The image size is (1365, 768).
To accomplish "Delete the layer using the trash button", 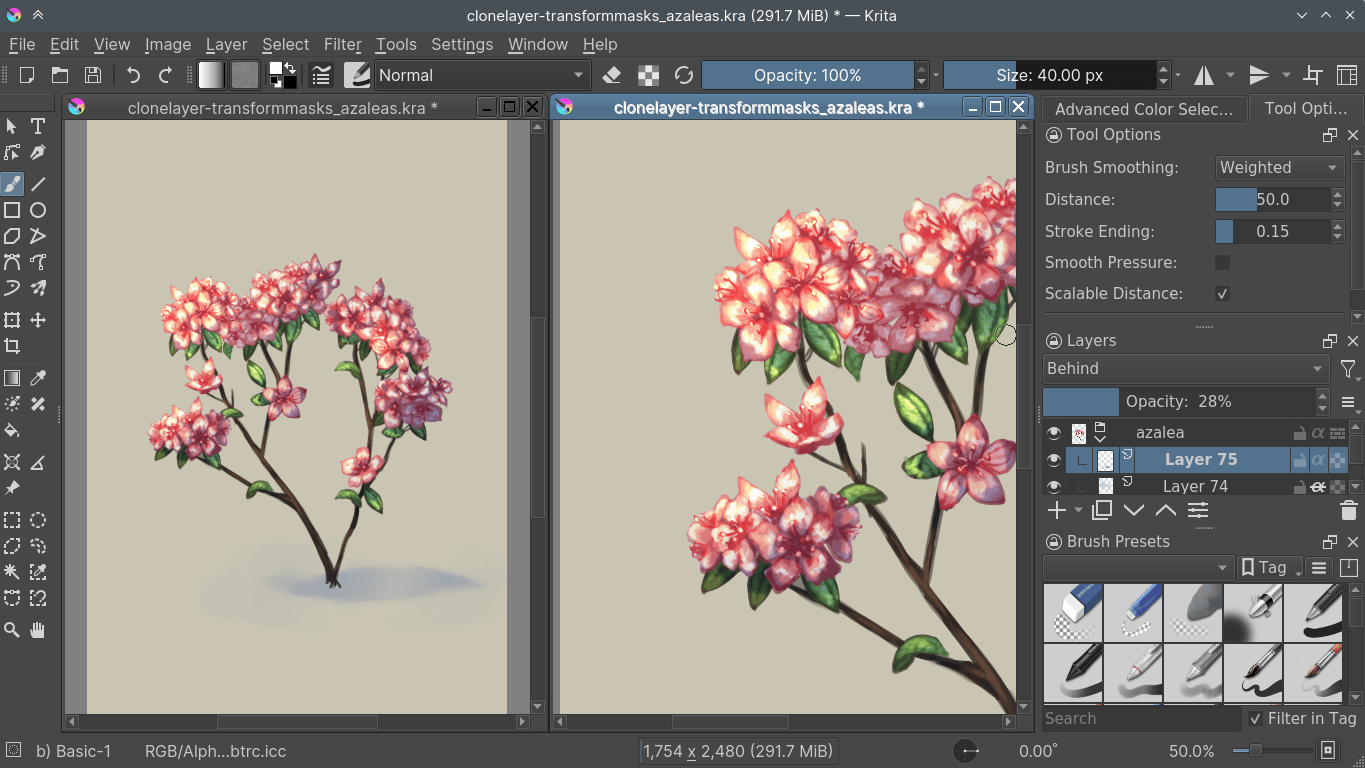I will [x=1348, y=510].
